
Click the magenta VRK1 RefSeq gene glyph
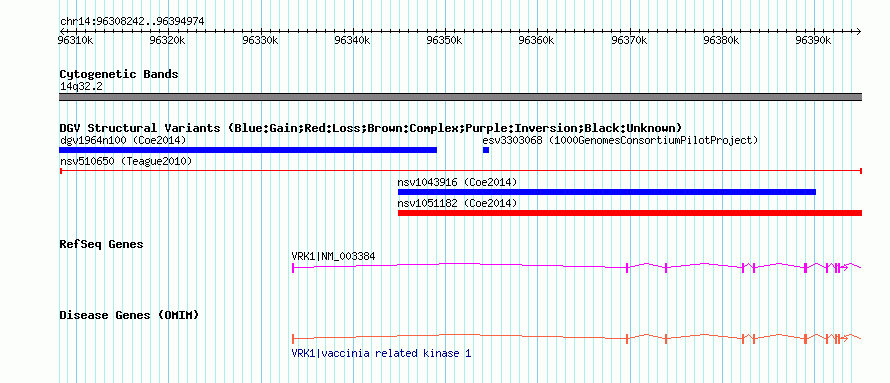[x=577, y=267]
